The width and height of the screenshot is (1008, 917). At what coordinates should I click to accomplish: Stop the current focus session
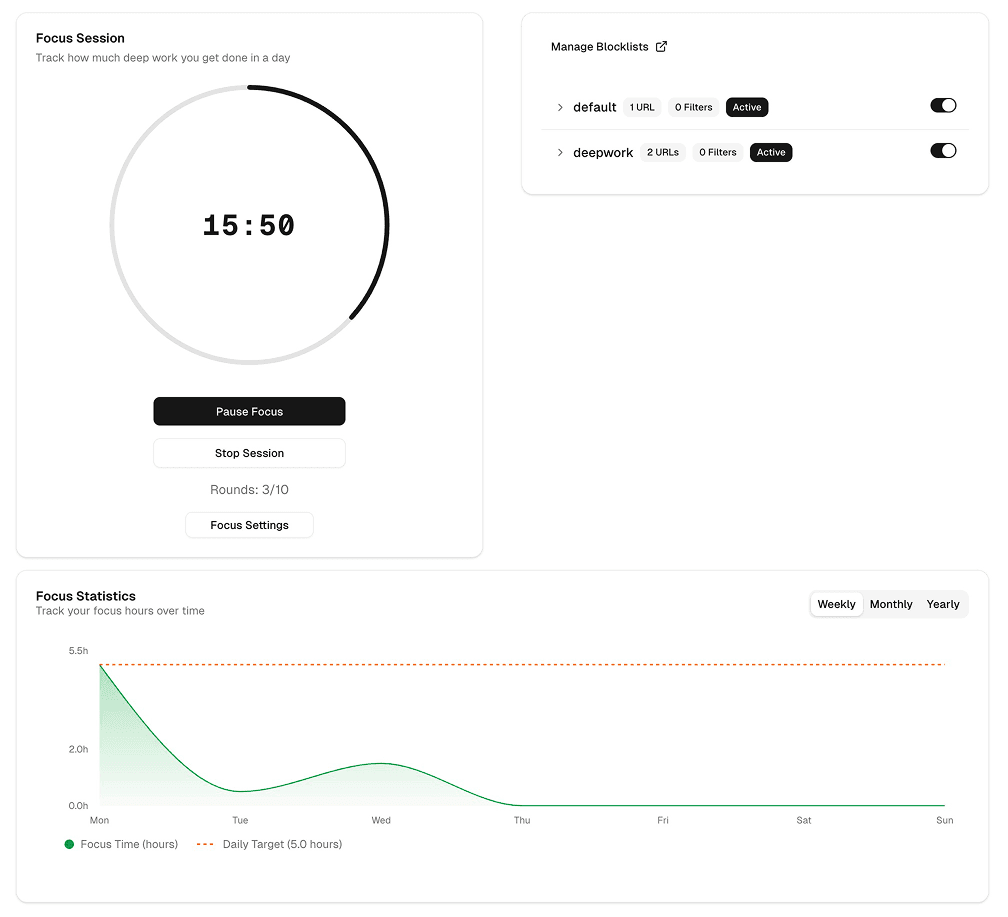click(249, 453)
